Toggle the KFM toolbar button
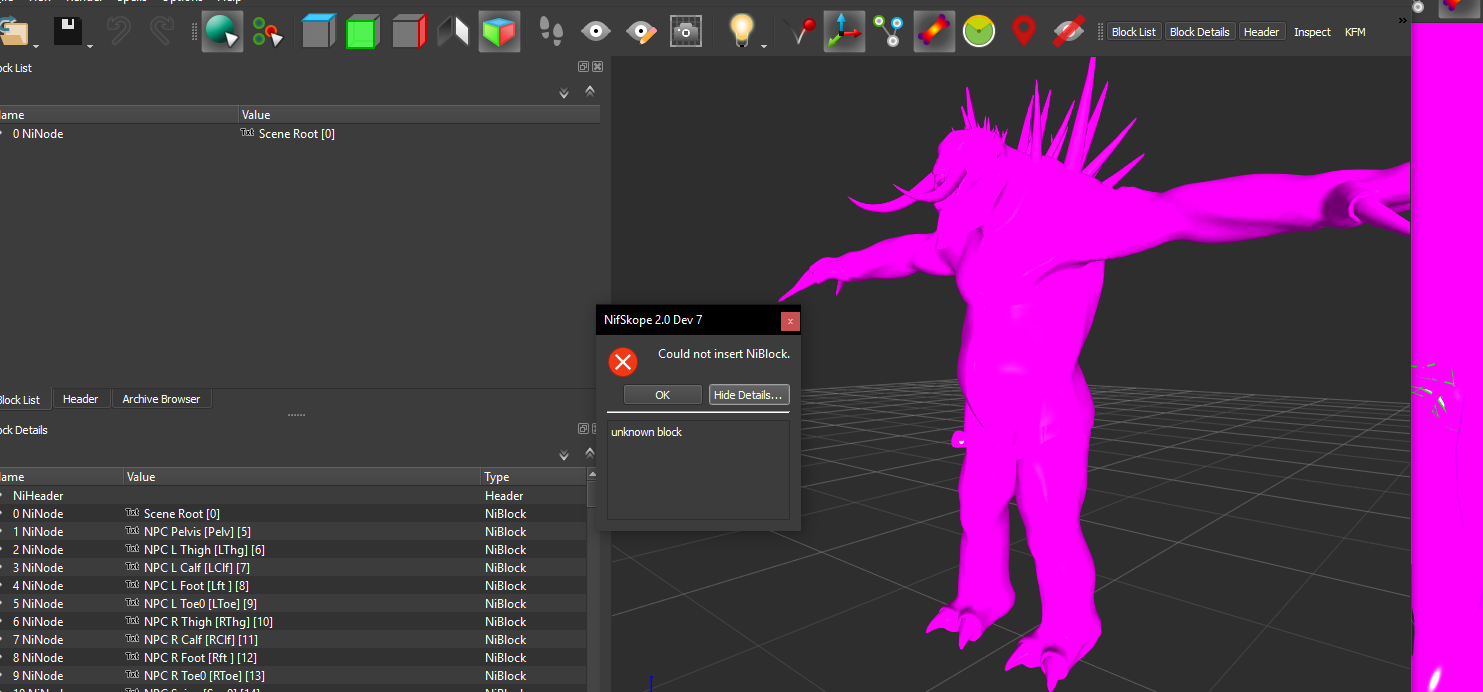This screenshot has width=1483, height=692. point(1355,32)
